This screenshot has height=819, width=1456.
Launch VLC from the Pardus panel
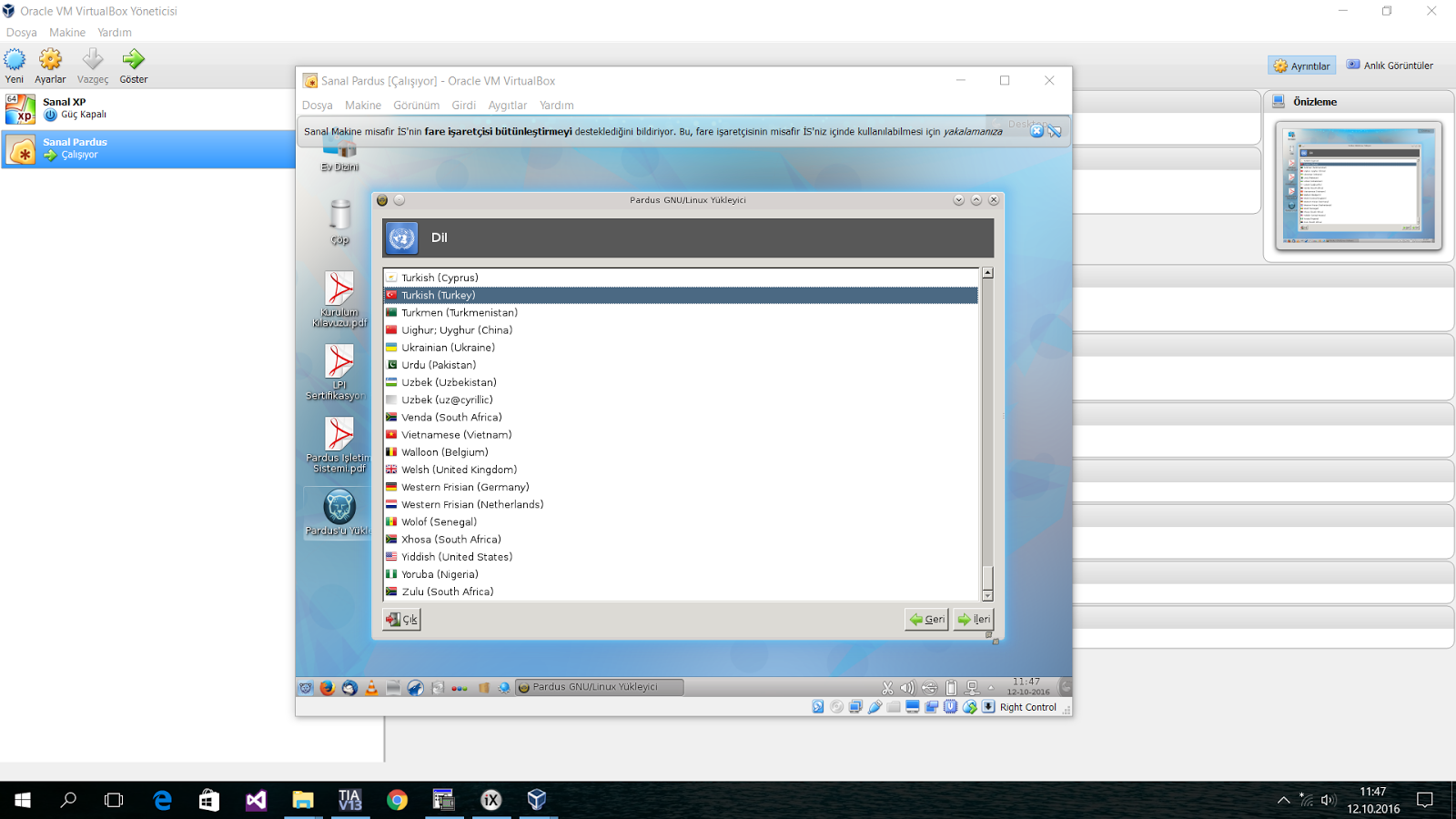(371, 688)
